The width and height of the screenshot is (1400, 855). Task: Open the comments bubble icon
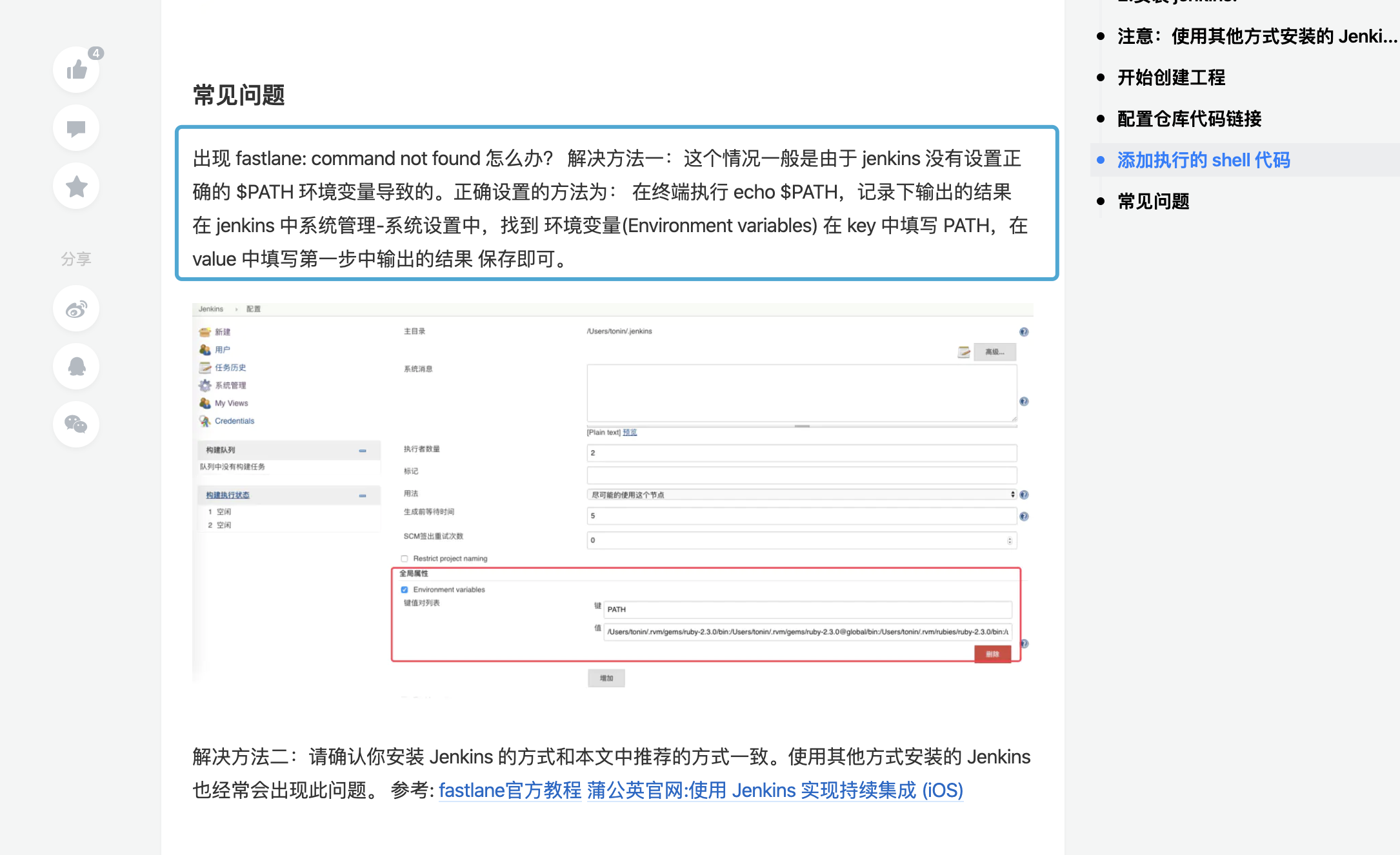76,128
